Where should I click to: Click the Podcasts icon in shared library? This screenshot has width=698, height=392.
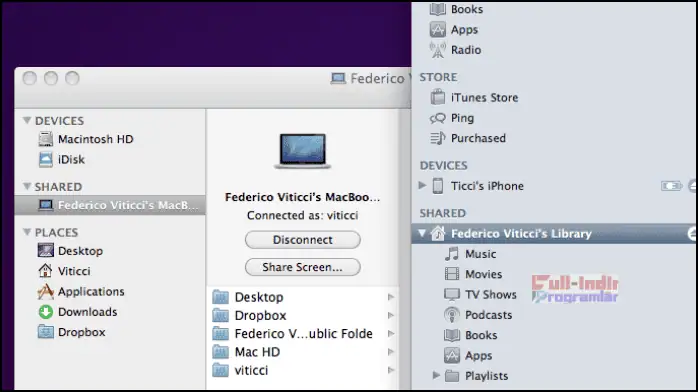(x=452, y=315)
